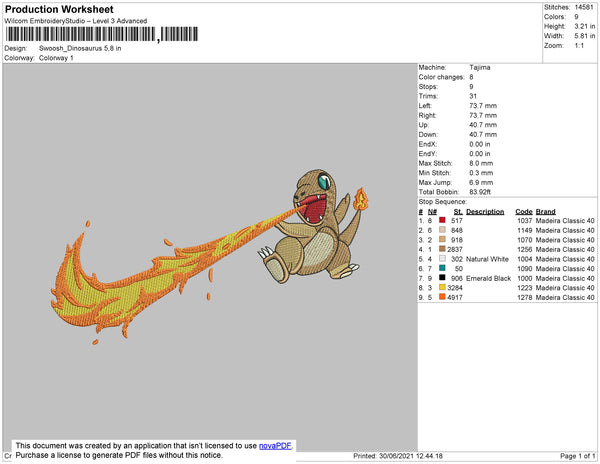Click the Brand column header

tap(545, 212)
